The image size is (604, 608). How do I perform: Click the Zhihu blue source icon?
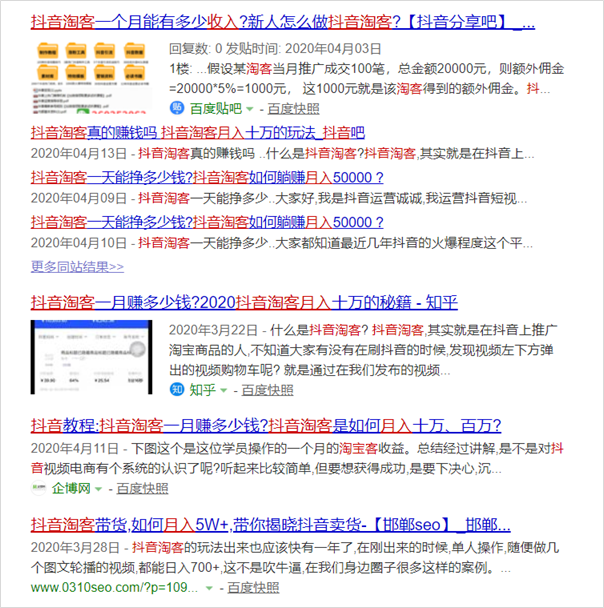coord(177,389)
